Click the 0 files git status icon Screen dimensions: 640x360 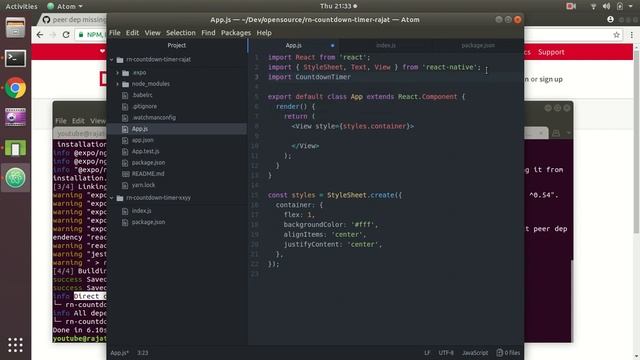click(508, 353)
